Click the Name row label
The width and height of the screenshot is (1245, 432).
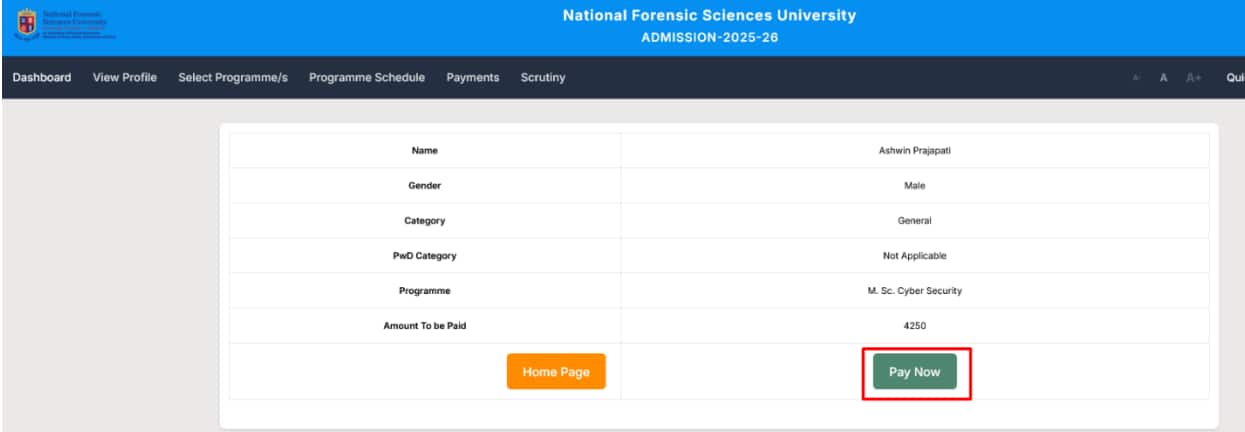(425, 151)
